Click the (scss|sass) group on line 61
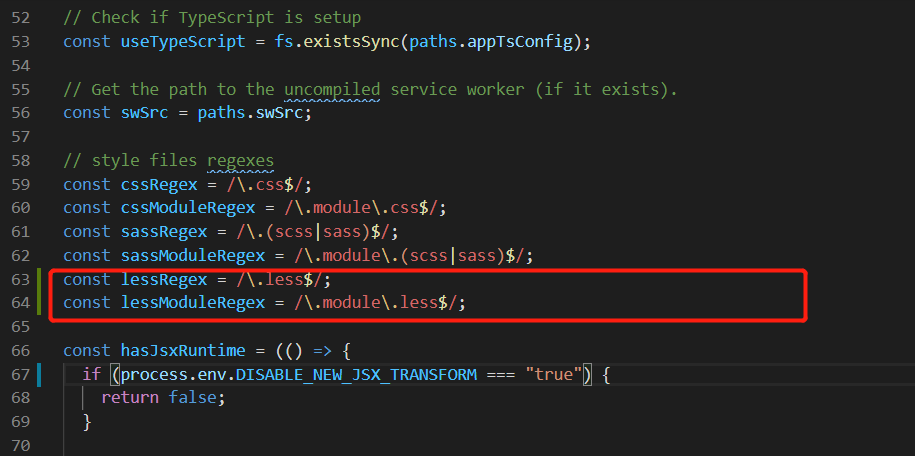 (318, 232)
